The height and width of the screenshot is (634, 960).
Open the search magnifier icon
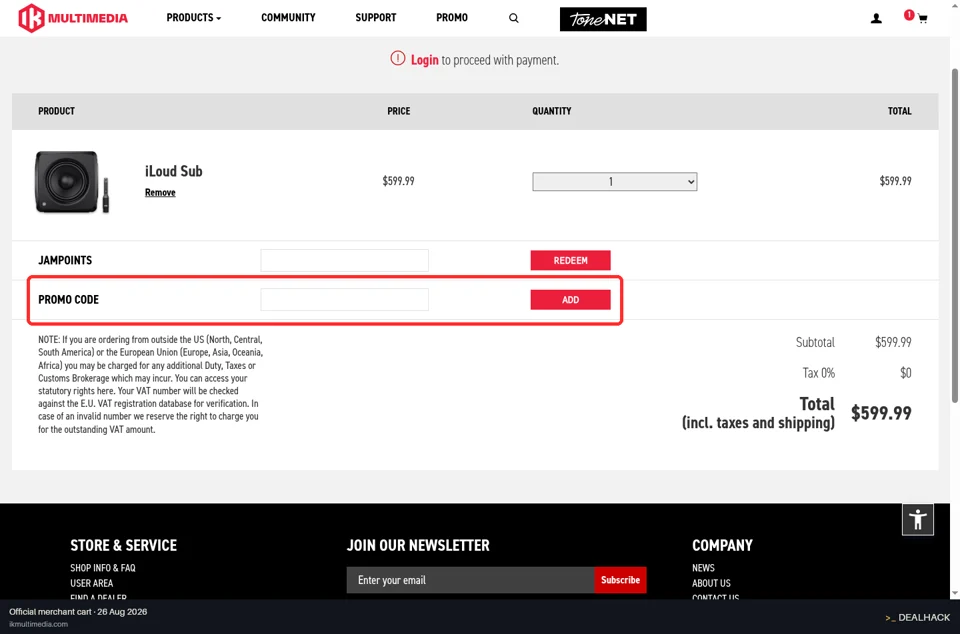[514, 18]
